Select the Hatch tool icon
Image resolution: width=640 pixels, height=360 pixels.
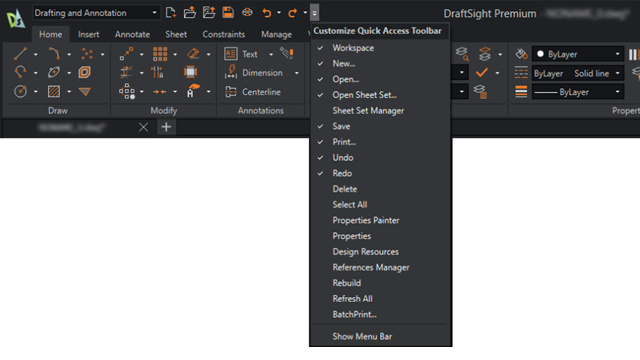pyautogui.click(x=53, y=91)
